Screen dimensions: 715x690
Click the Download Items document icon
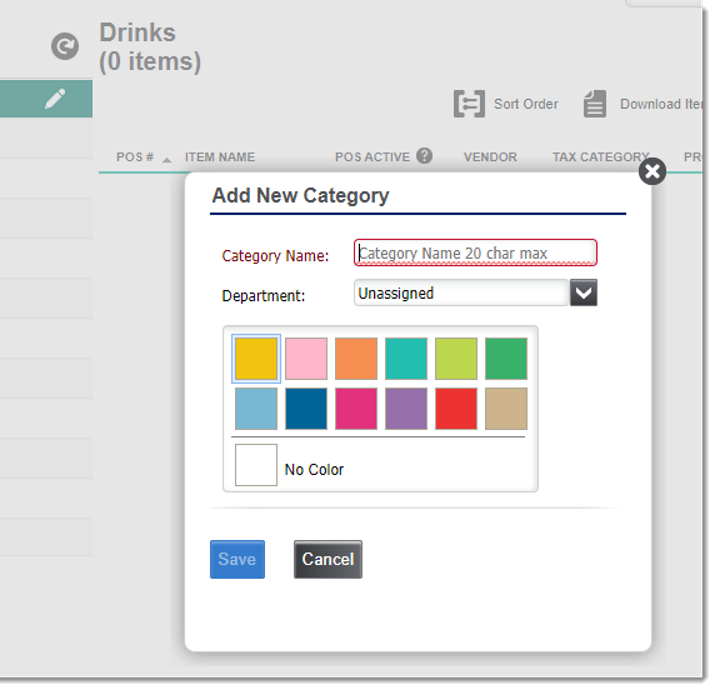coord(595,104)
